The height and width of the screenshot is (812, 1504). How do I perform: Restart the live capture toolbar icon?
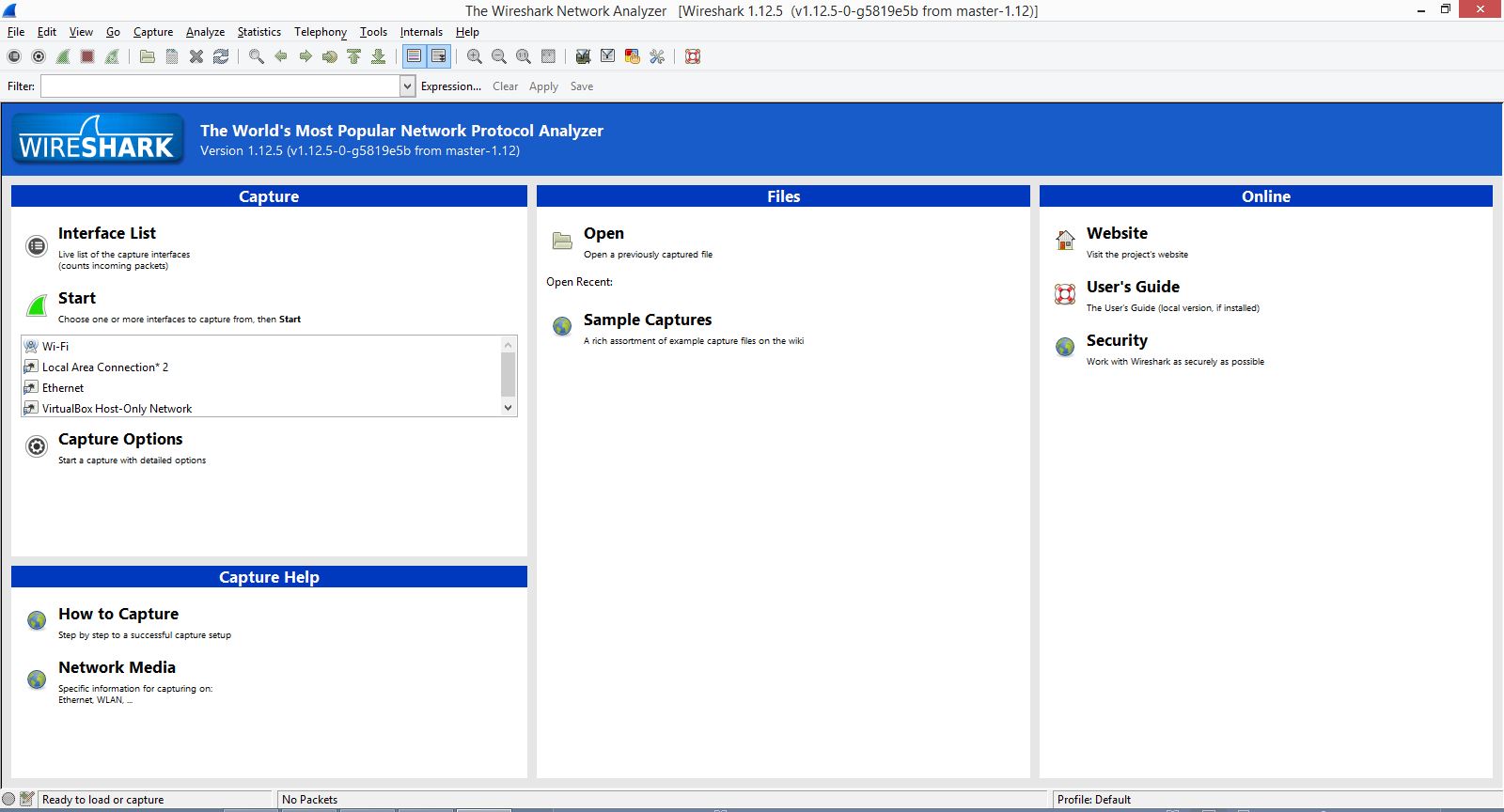112,56
